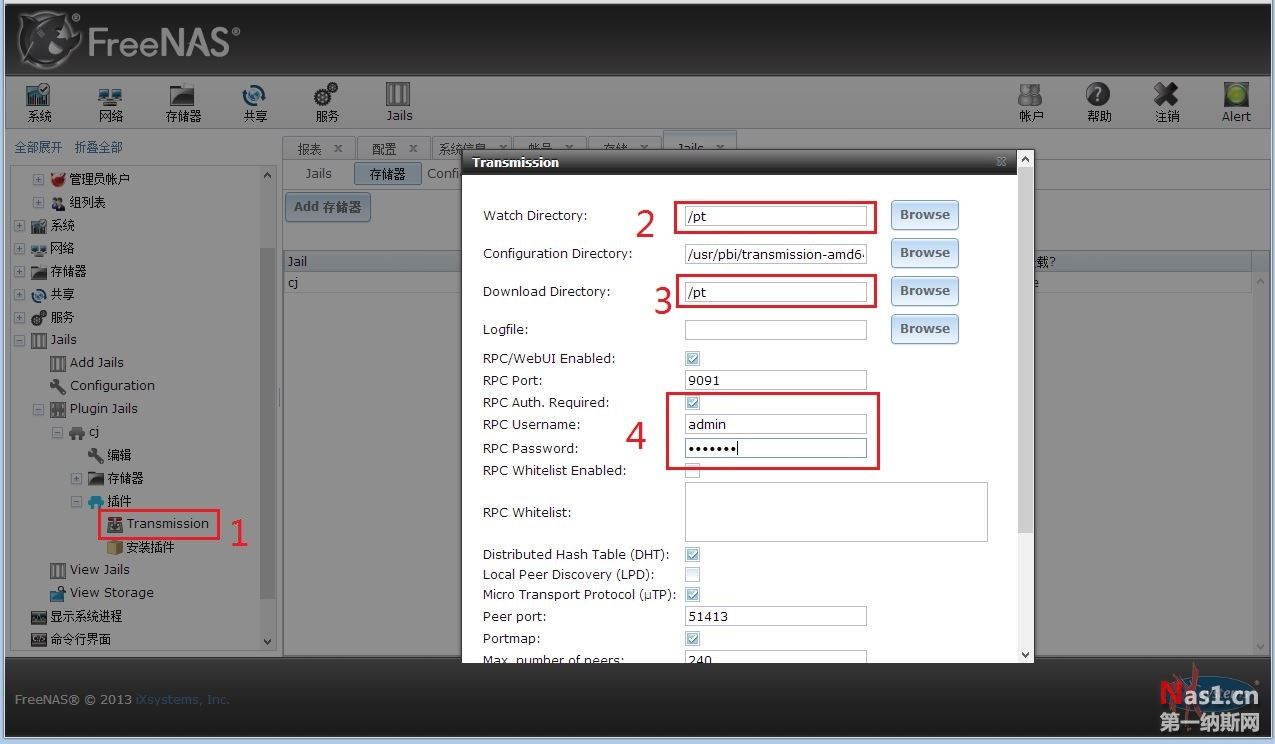The image size is (1275, 744).
Task: Click Browse for Logfile
Action: coord(925,329)
